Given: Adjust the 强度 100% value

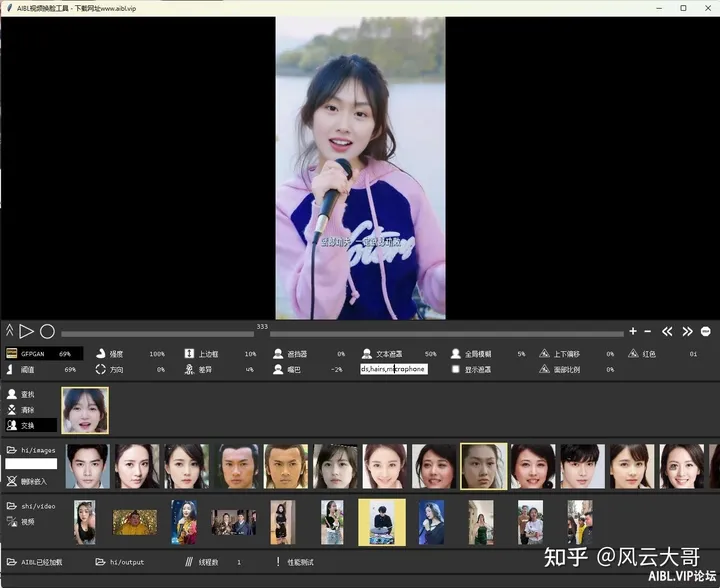Looking at the screenshot, I should (x=157, y=354).
